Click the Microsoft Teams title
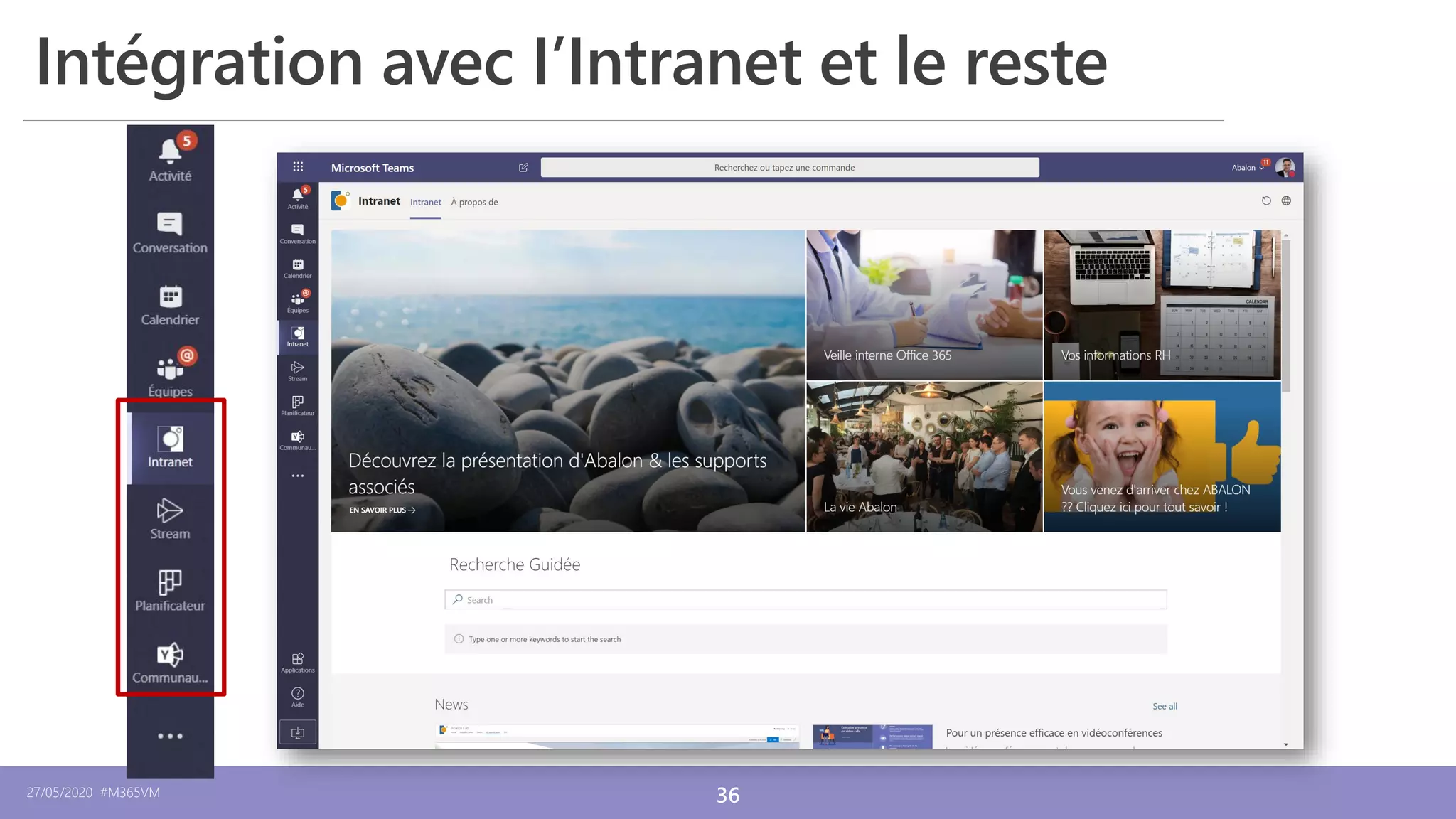 point(372,168)
